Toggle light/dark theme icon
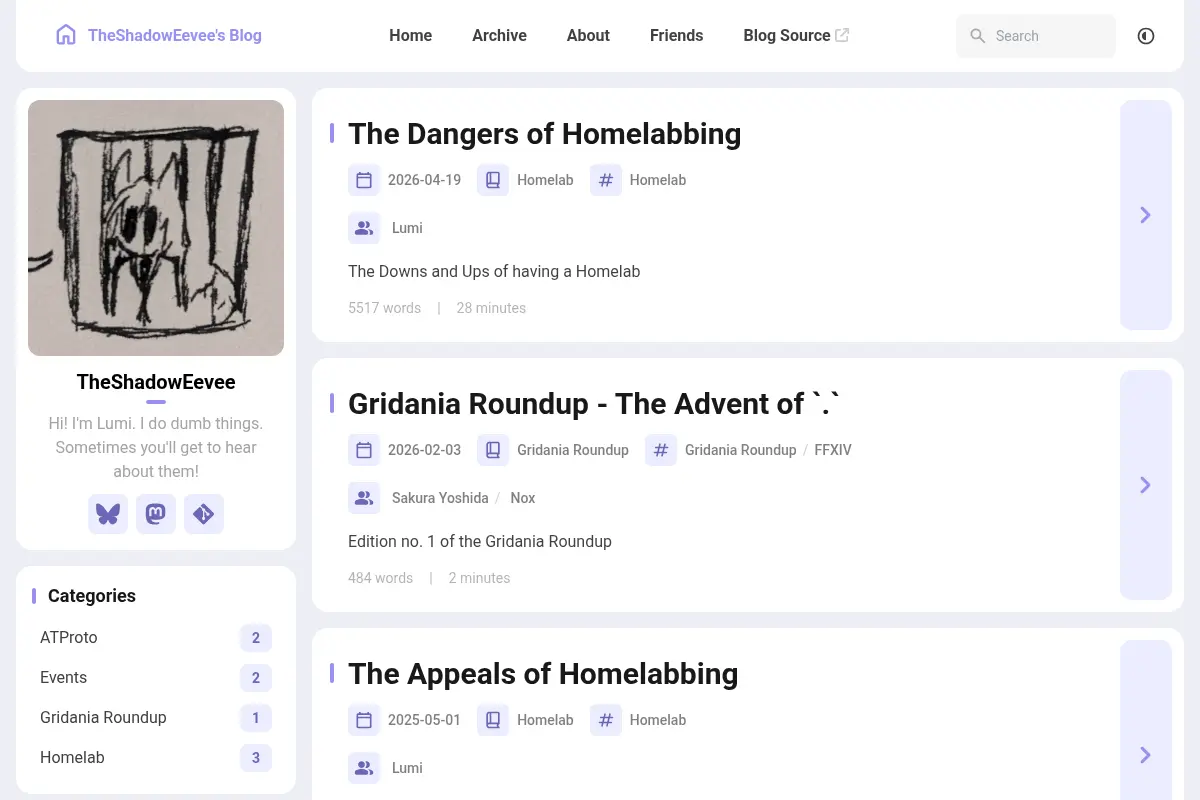 click(x=1146, y=36)
